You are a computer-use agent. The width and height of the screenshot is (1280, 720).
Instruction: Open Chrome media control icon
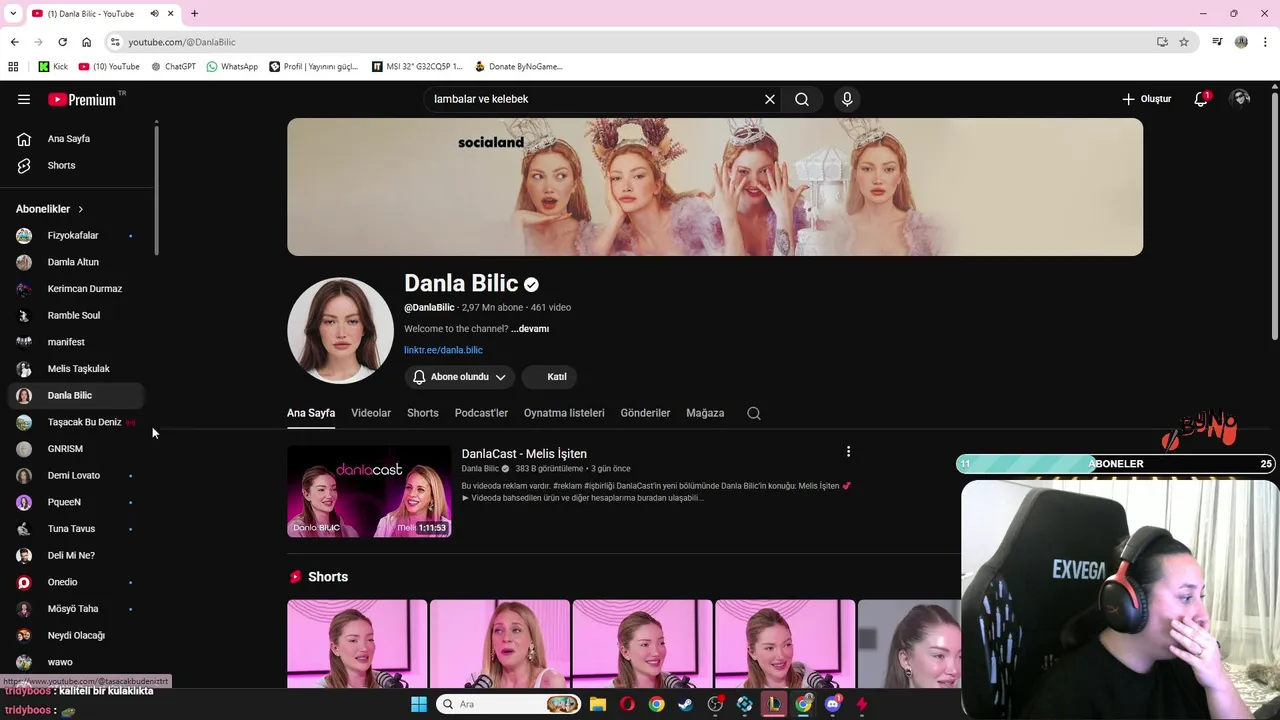pos(1217,42)
